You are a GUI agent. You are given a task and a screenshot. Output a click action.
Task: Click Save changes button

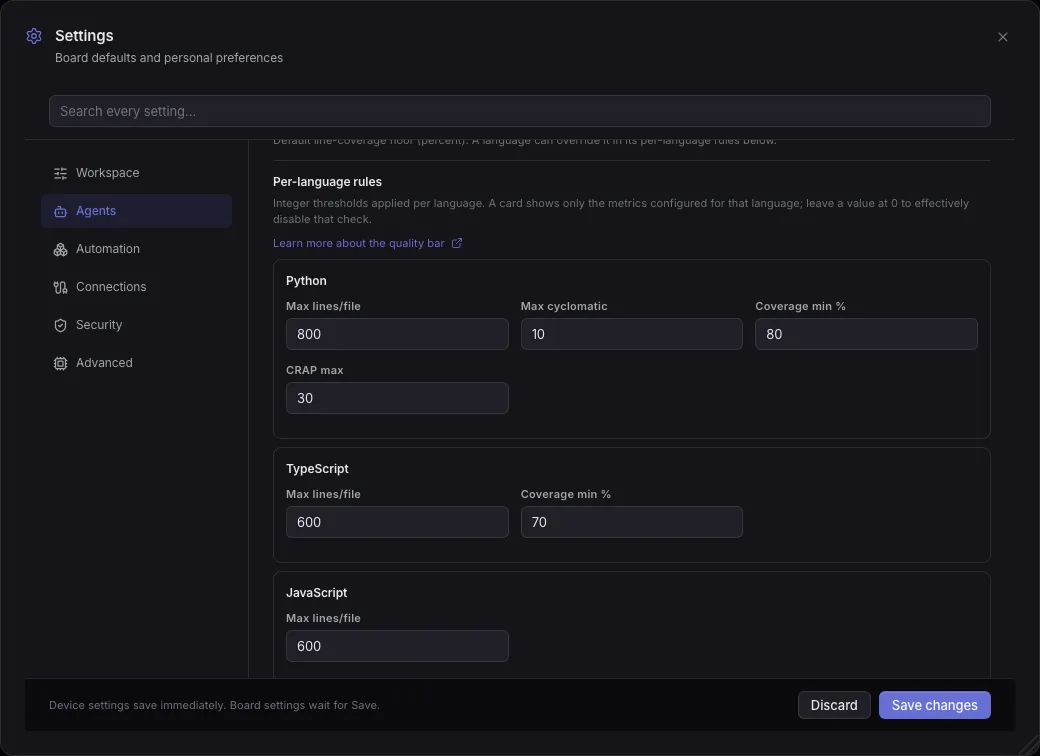934,705
